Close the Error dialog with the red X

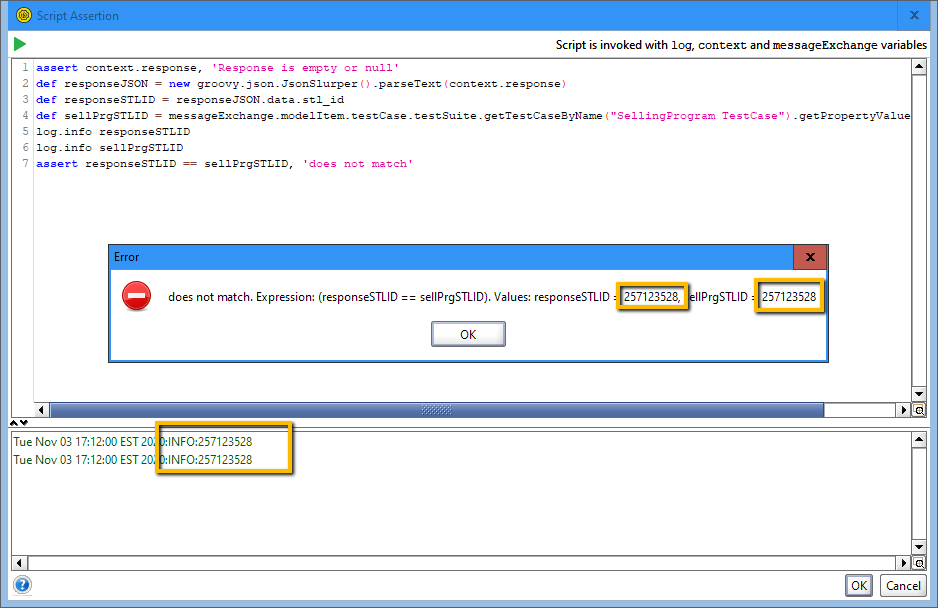pos(810,257)
